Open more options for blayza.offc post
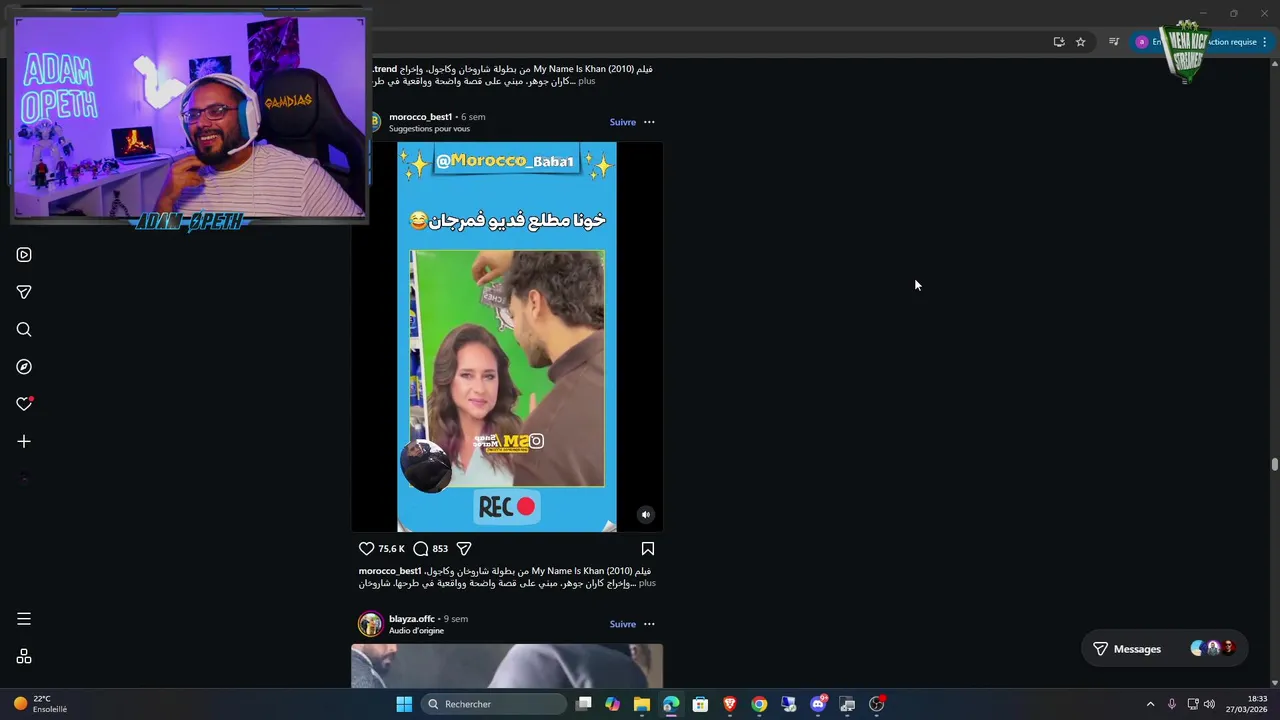 [x=649, y=624]
